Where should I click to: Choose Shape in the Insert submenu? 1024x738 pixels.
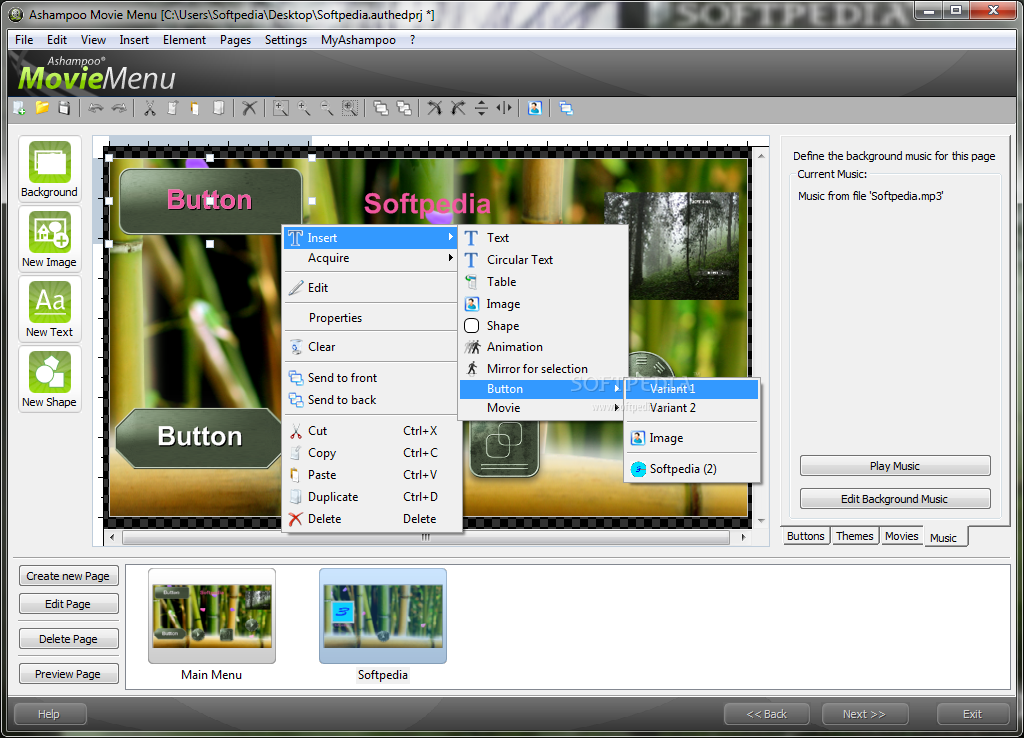(543, 326)
